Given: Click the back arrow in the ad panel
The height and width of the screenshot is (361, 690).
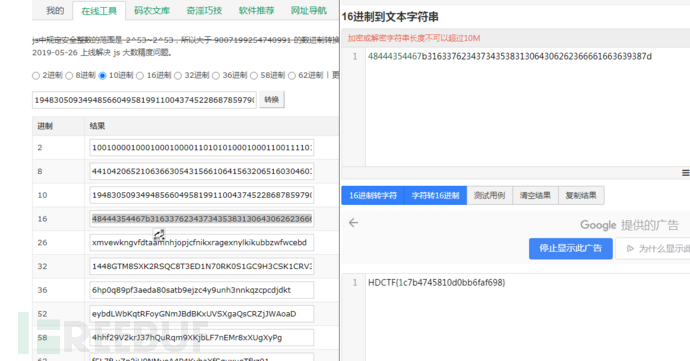Looking at the screenshot, I should coord(353,223).
